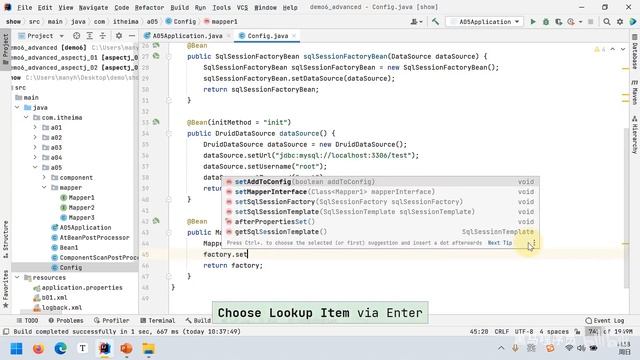Close the Config.java tab
The height and width of the screenshot is (360, 640).
(x=294, y=36)
